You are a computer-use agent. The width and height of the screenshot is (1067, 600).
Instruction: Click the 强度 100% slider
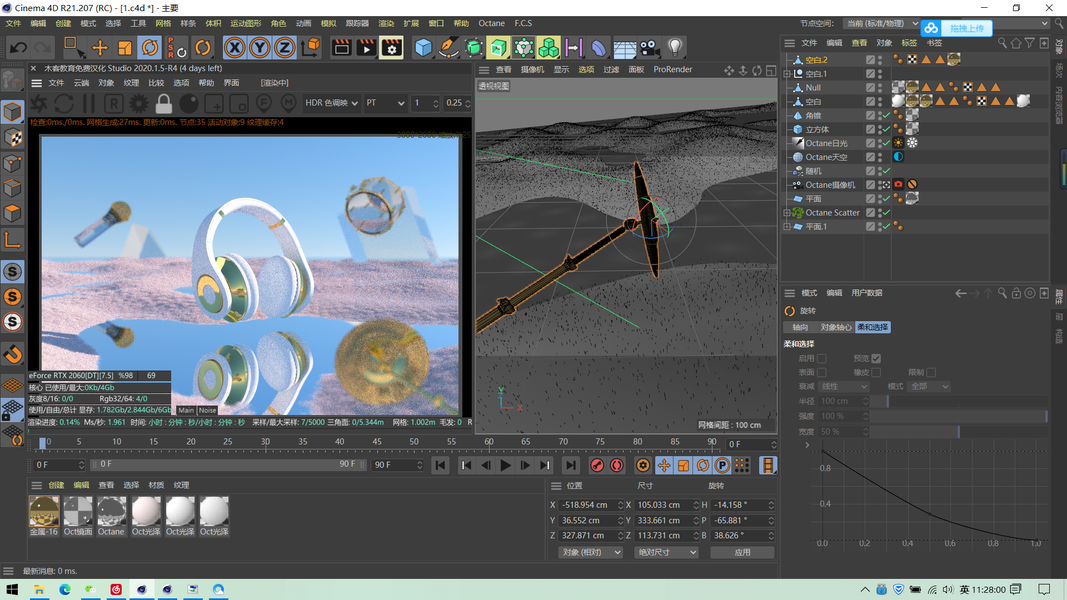958,416
